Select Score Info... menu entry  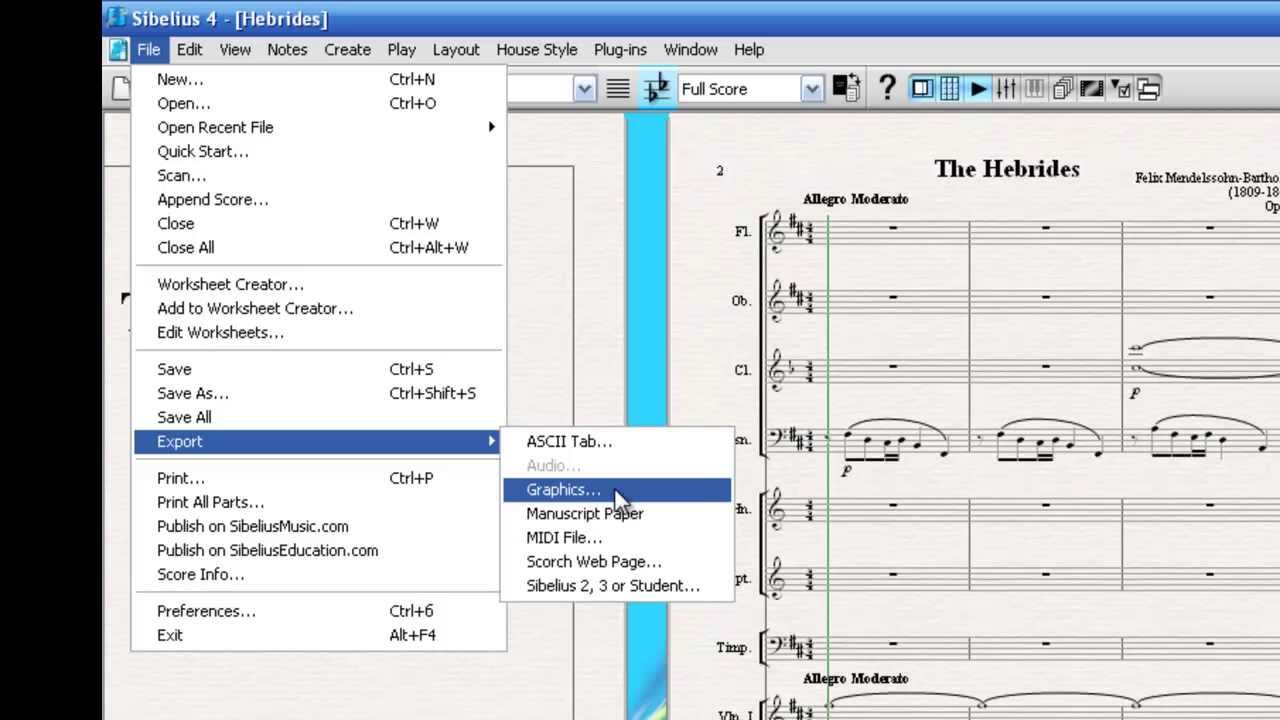(x=319, y=574)
